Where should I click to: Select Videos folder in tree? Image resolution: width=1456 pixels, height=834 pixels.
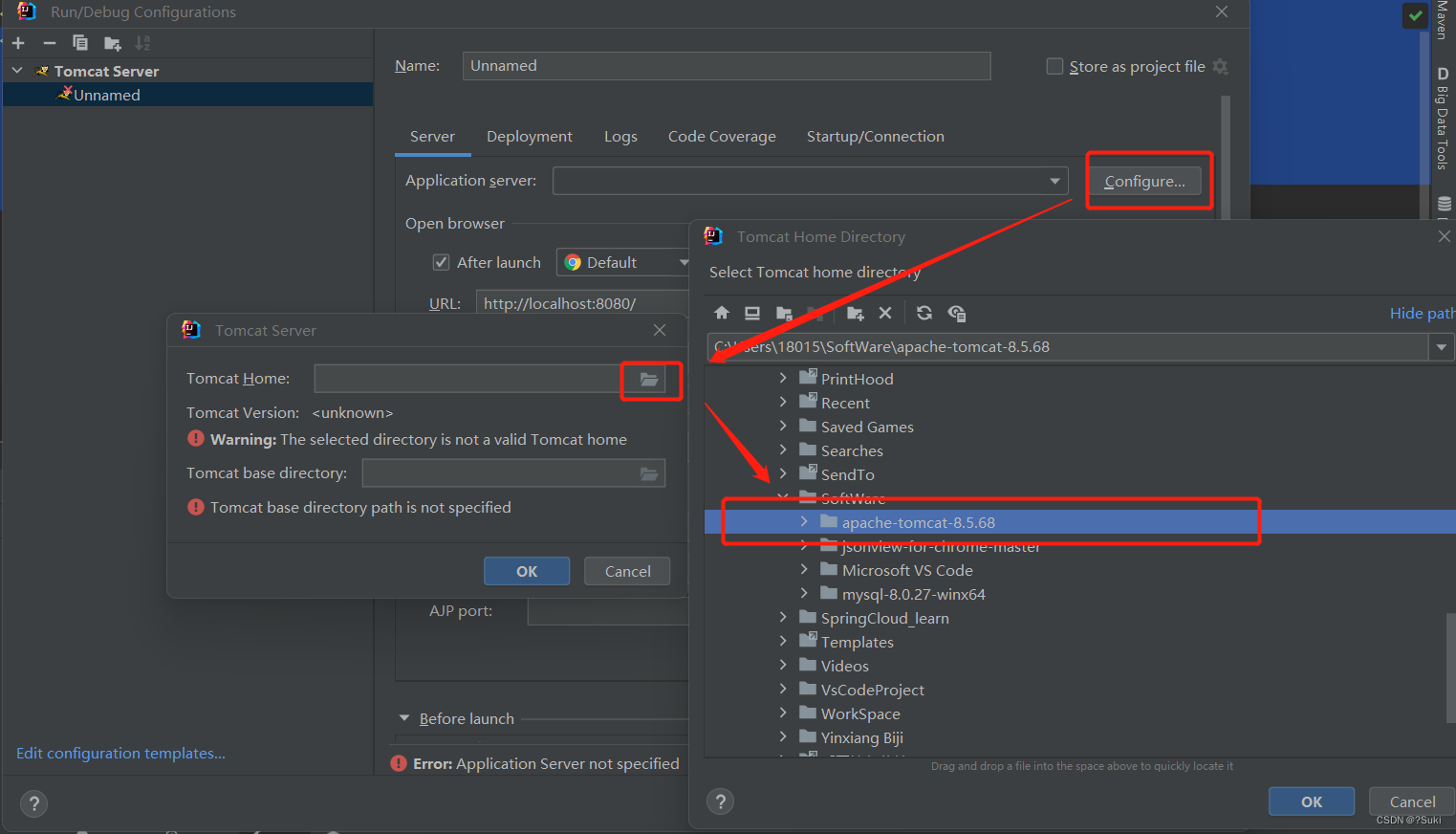pos(845,666)
